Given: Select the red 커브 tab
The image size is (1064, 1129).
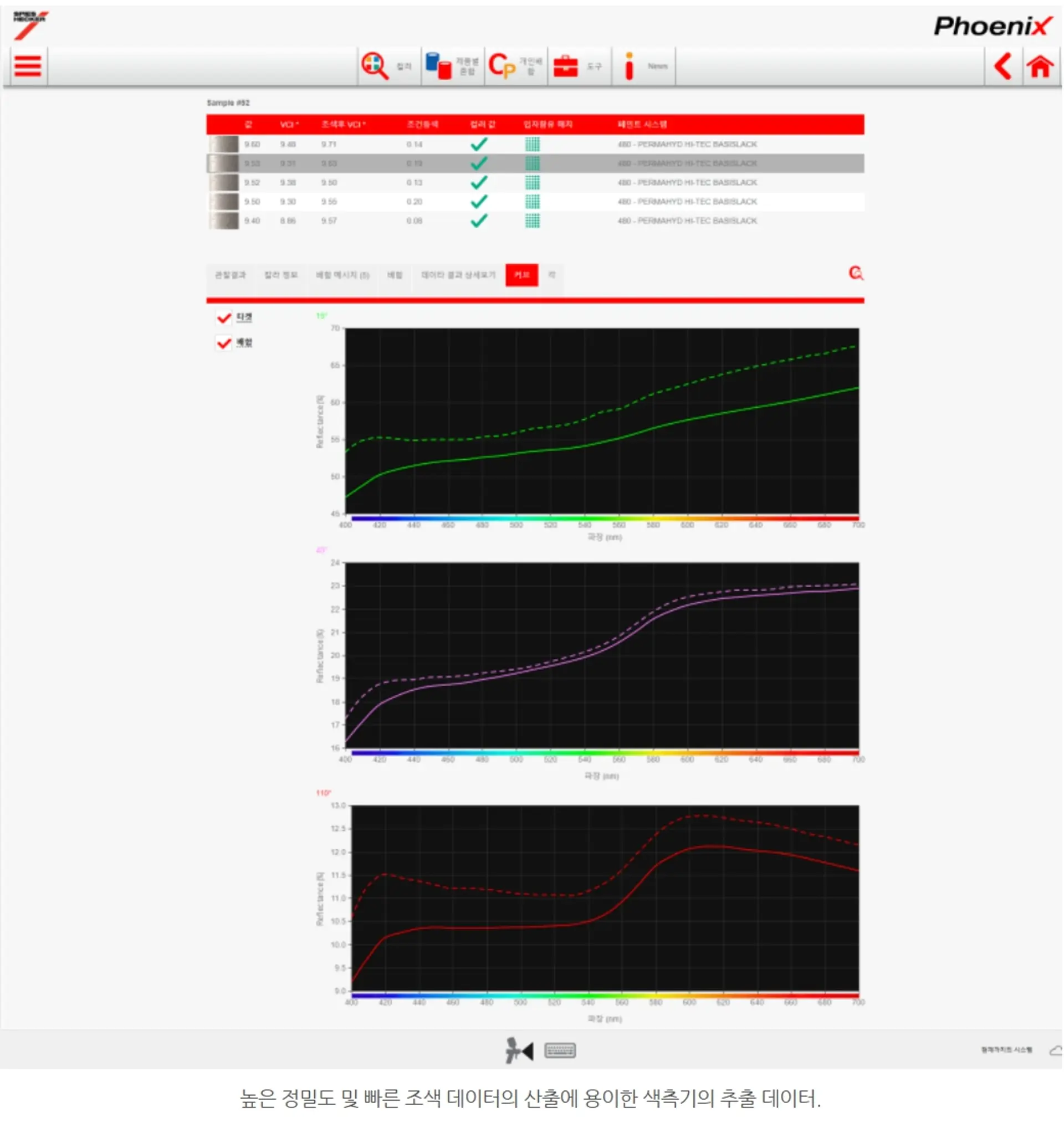Looking at the screenshot, I should [x=521, y=275].
